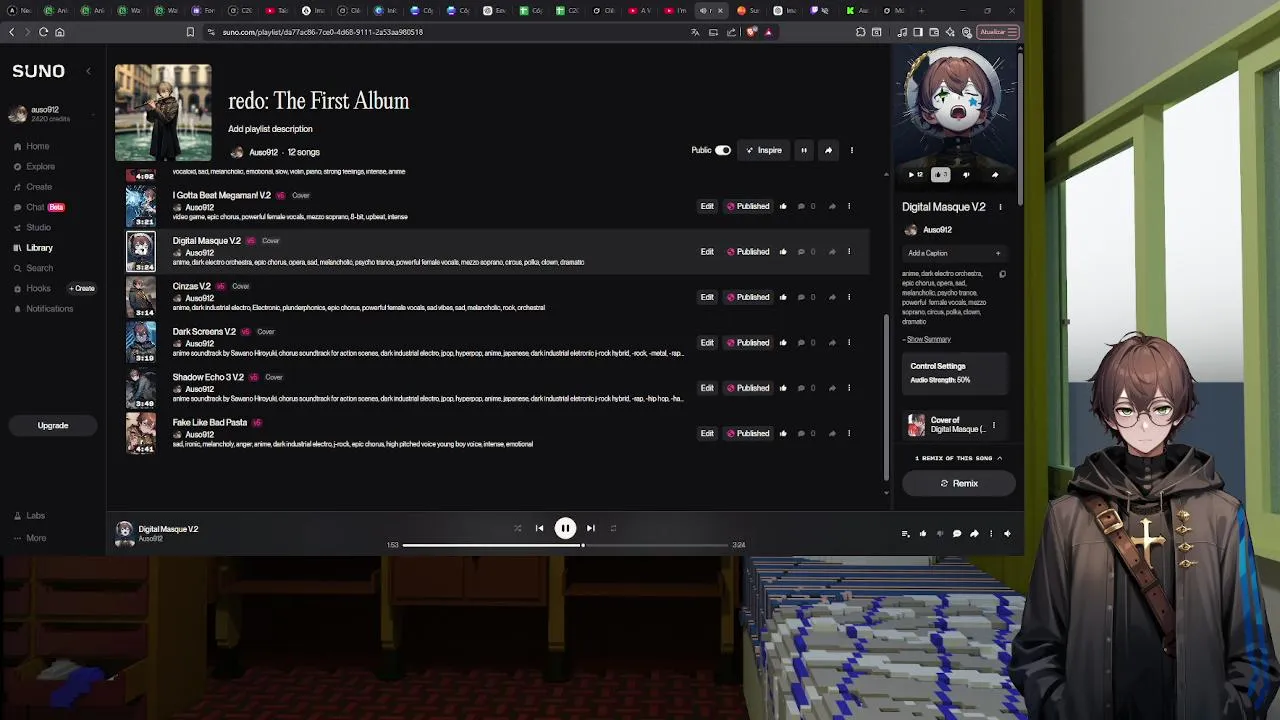Open Studio in sidebar
This screenshot has width=1280, height=720.
32,227
